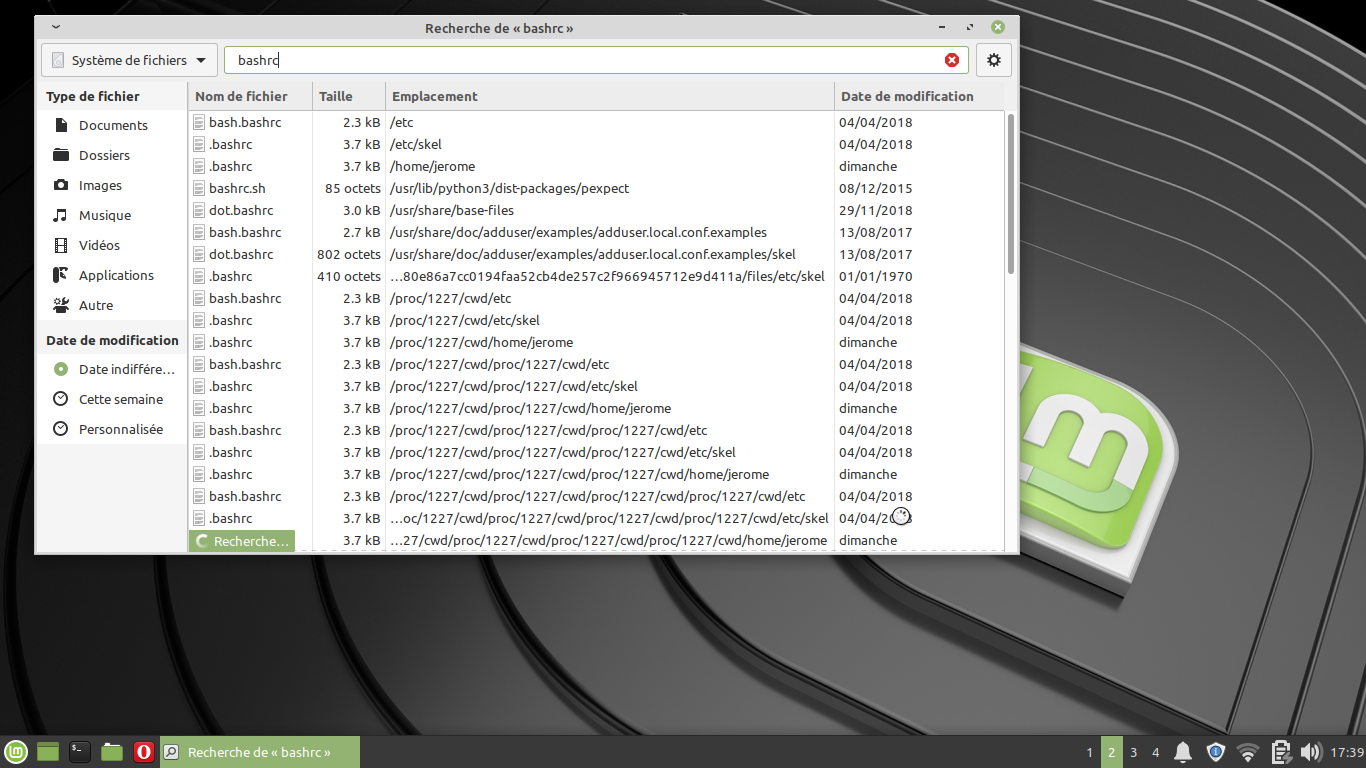
Task: Filter results by Musique type
Action: pos(105,215)
